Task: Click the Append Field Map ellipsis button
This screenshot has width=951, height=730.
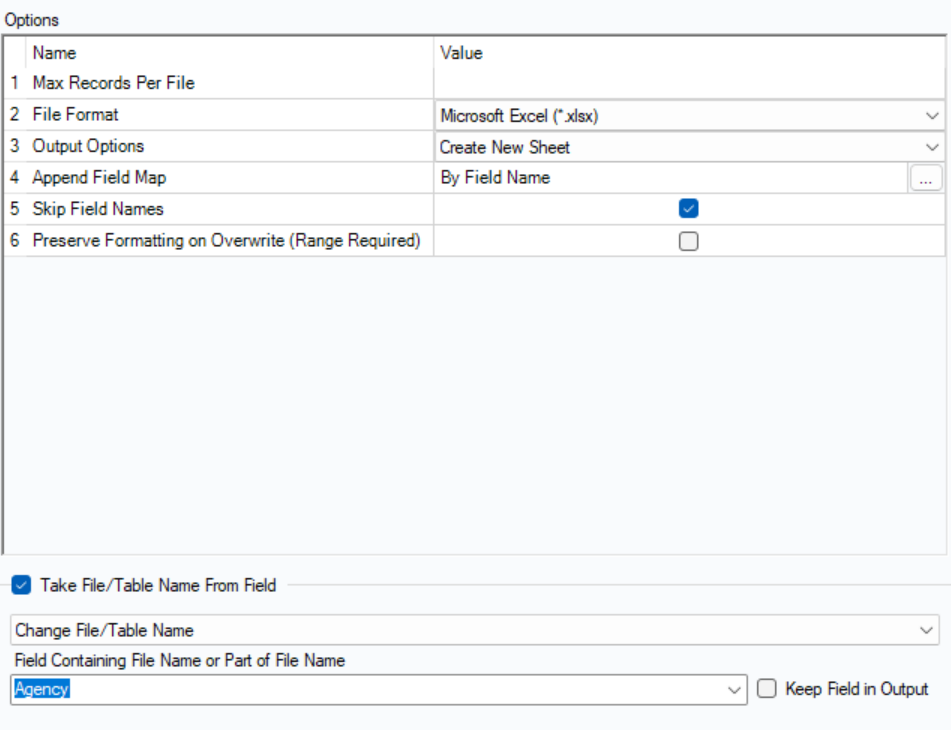Action: pyautogui.click(x=926, y=178)
